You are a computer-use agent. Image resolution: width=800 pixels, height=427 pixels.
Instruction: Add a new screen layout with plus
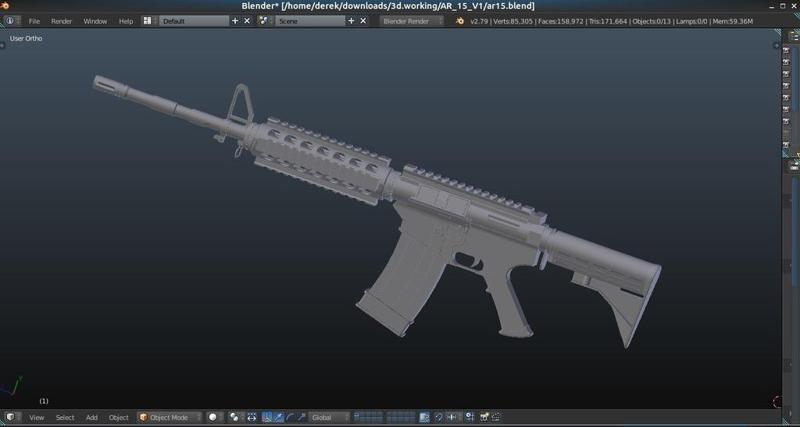point(235,21)
